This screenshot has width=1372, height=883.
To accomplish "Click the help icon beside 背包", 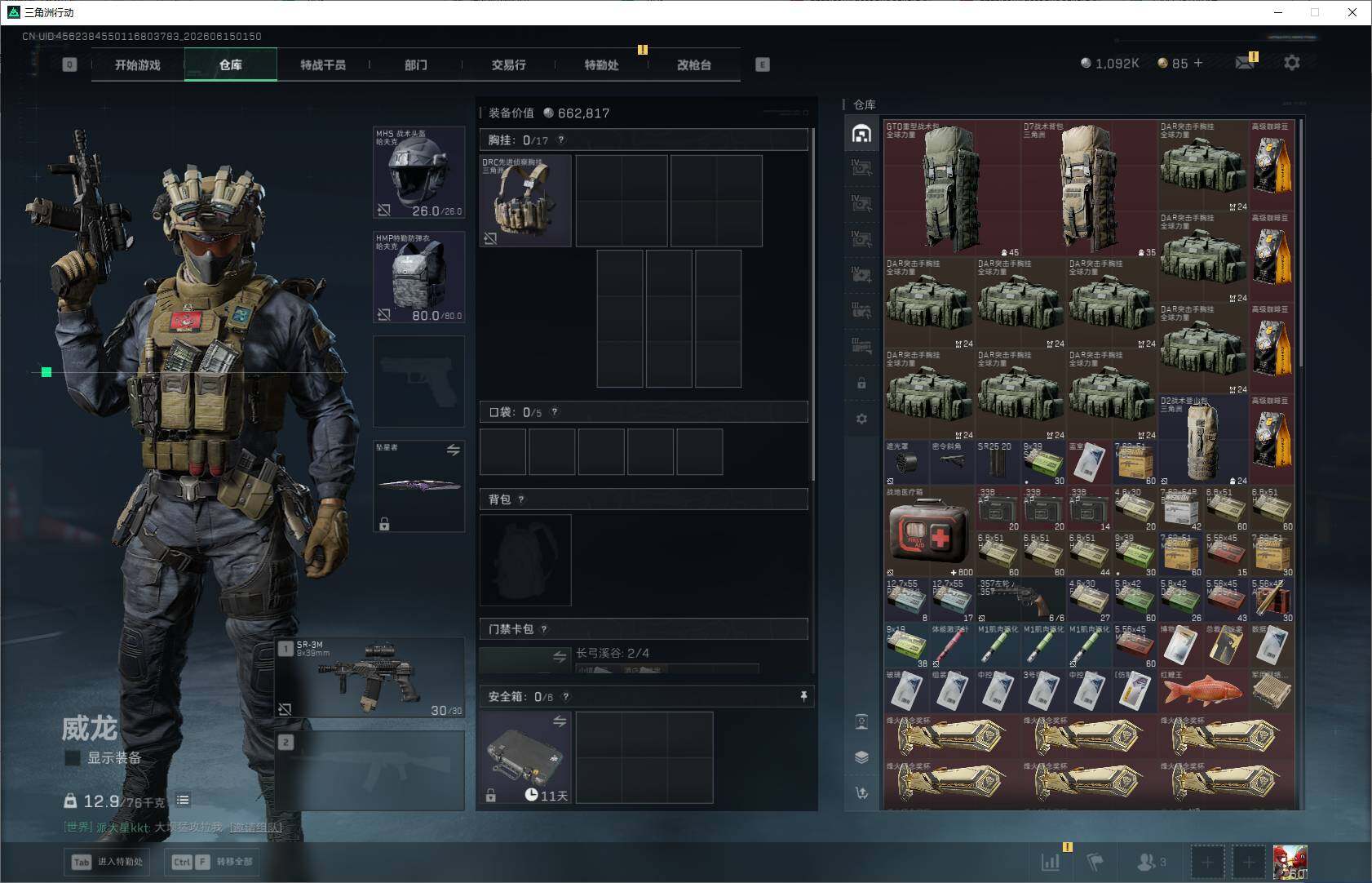I will click(x=520, y=499).
